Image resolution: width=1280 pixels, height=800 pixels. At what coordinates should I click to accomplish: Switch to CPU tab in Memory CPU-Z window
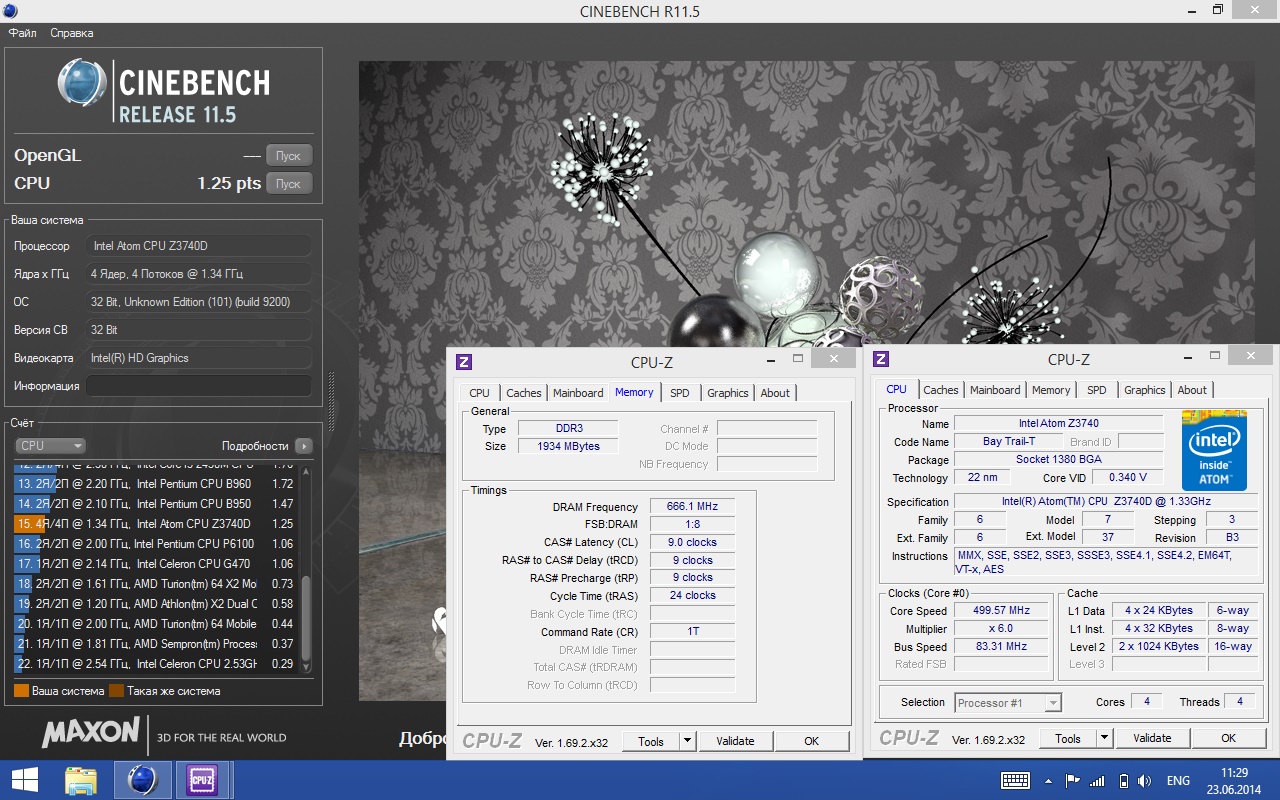480,393
